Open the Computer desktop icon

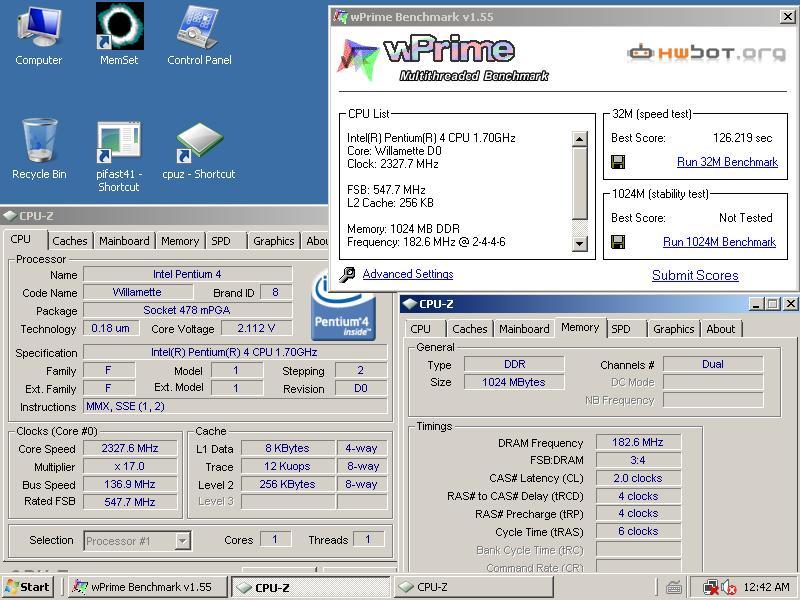(x=39, y=36)
